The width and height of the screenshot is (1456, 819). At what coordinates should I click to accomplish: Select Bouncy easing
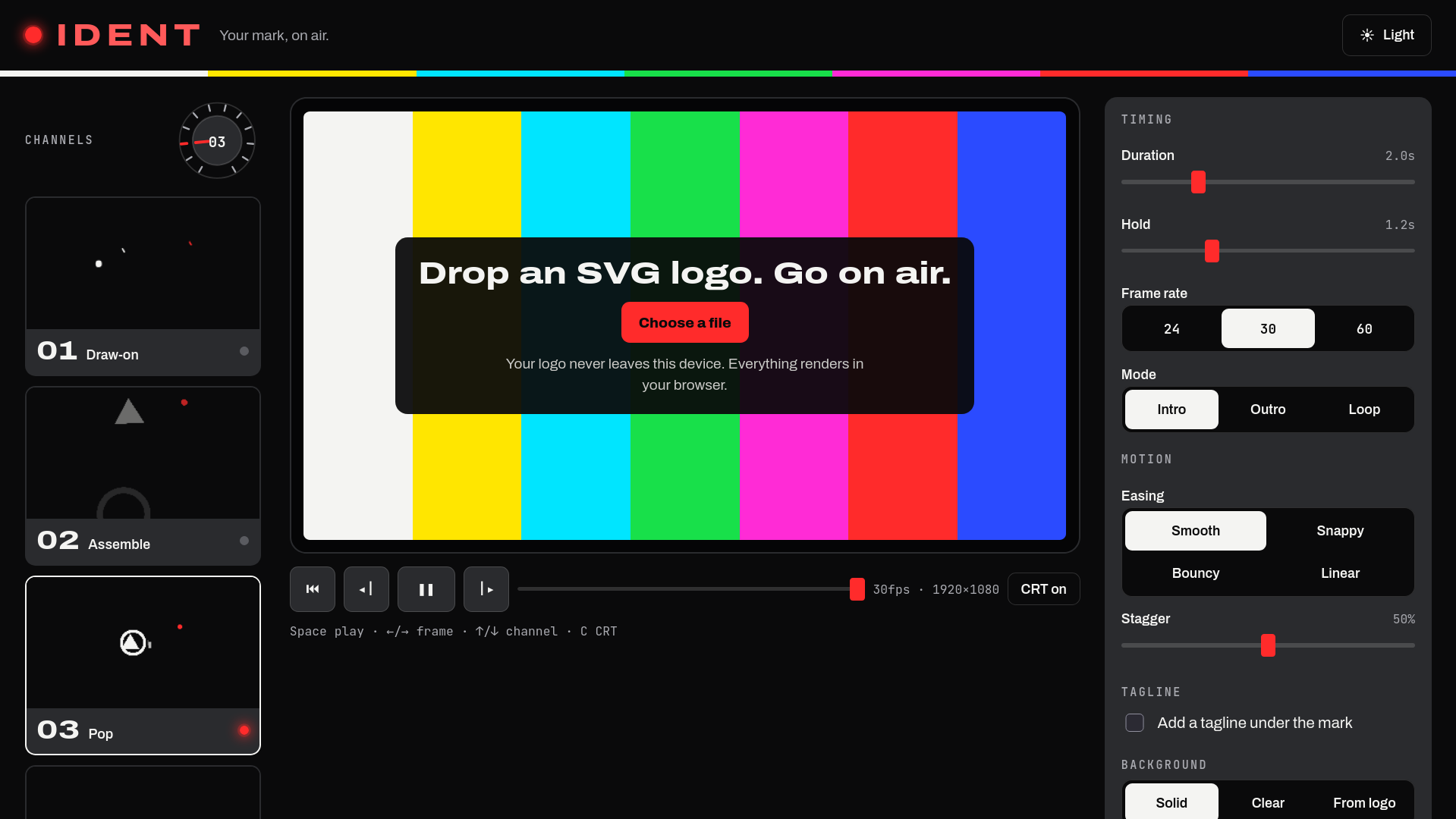pyautogui.click(x=1196, y=573)
